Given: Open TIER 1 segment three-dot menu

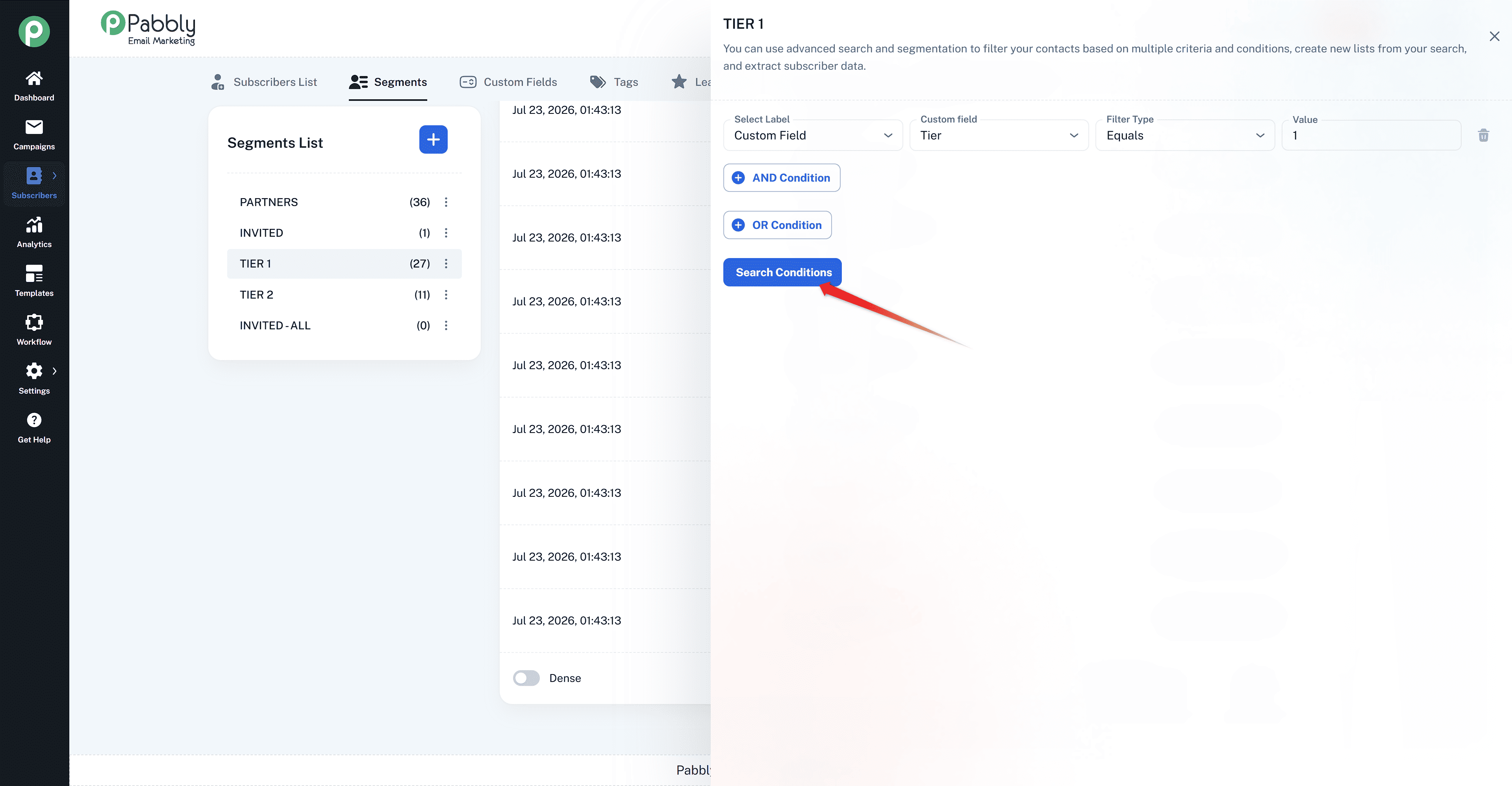Looking at the screenshot, I should [446, 264].
